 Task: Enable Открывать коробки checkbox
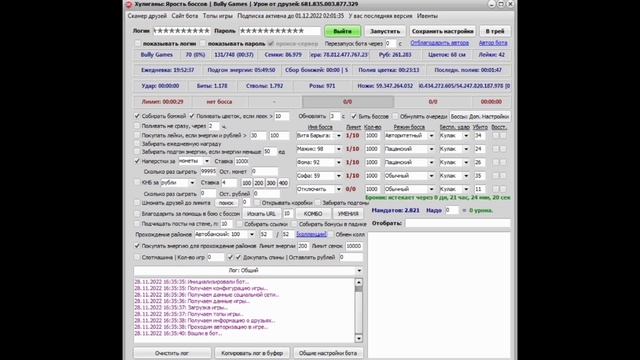(257, 202)
